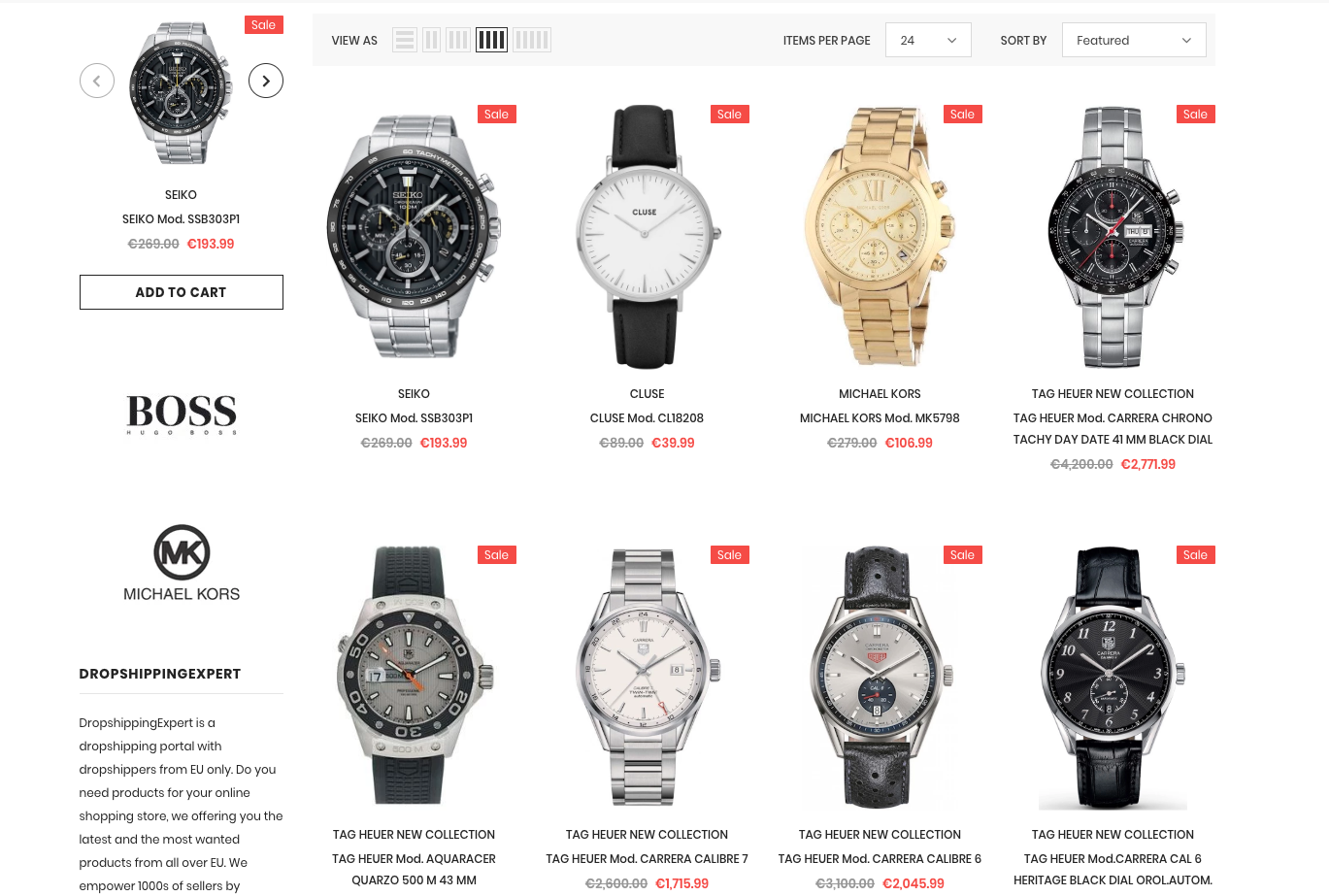Add the SEIKO sidebar watch to cart
This screenshot has height=896, width=1329.
click(x=182, y=292)
